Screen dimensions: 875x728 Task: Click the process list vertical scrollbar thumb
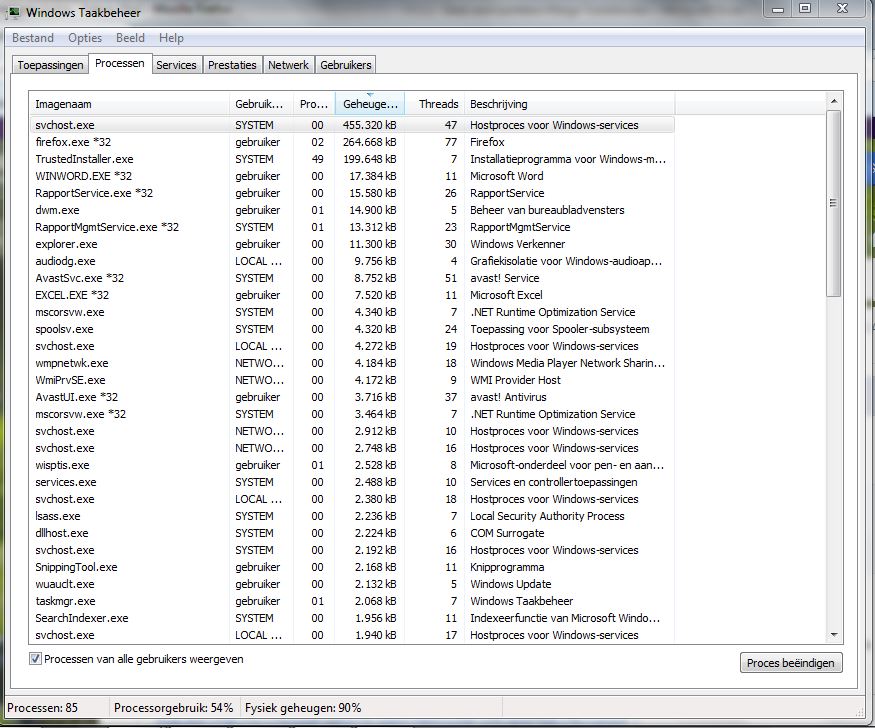click(834, 203)
